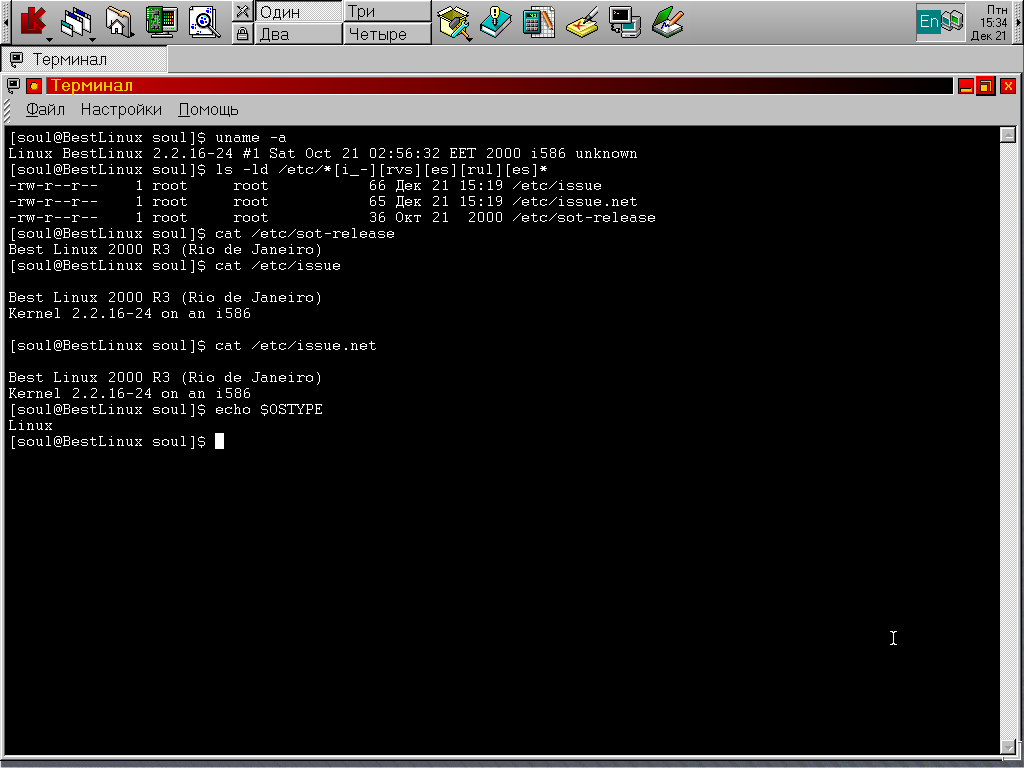
Task: Click the terminal scrollbar up arrow
Action: [x=1008, y=135]
